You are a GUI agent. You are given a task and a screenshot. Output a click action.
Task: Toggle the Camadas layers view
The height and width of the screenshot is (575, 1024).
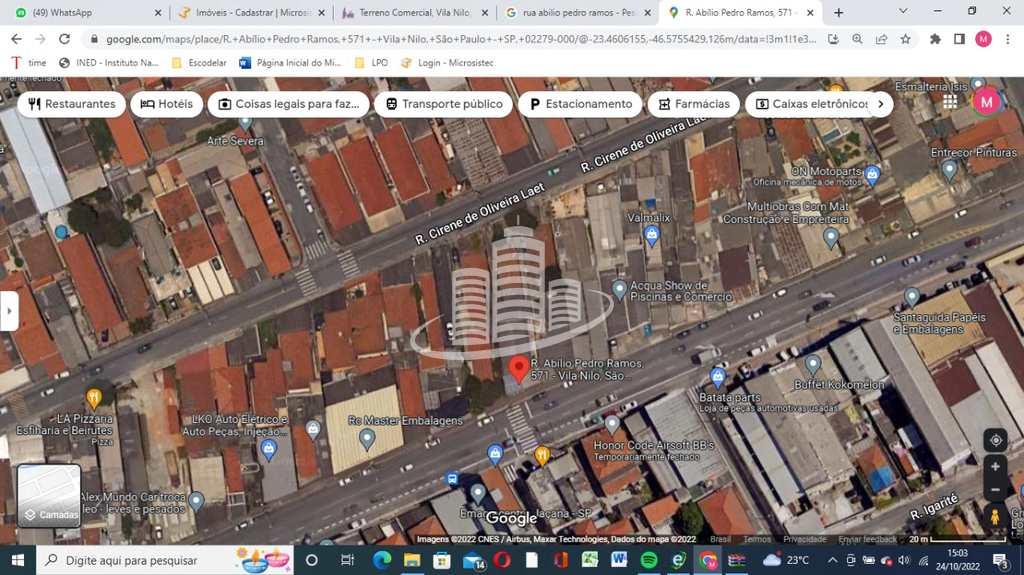[x=49, y=496]
